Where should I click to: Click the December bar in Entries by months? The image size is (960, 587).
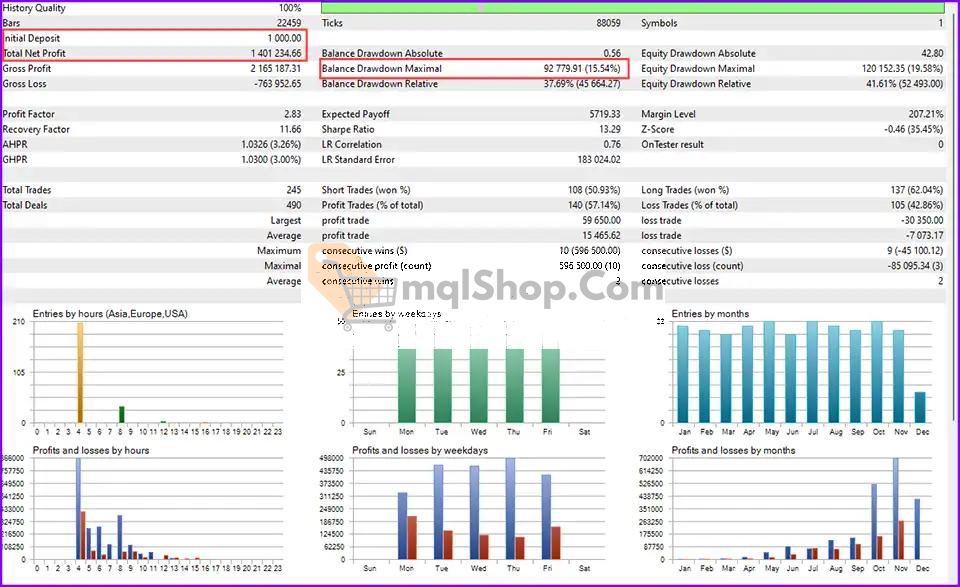[919, 407]
